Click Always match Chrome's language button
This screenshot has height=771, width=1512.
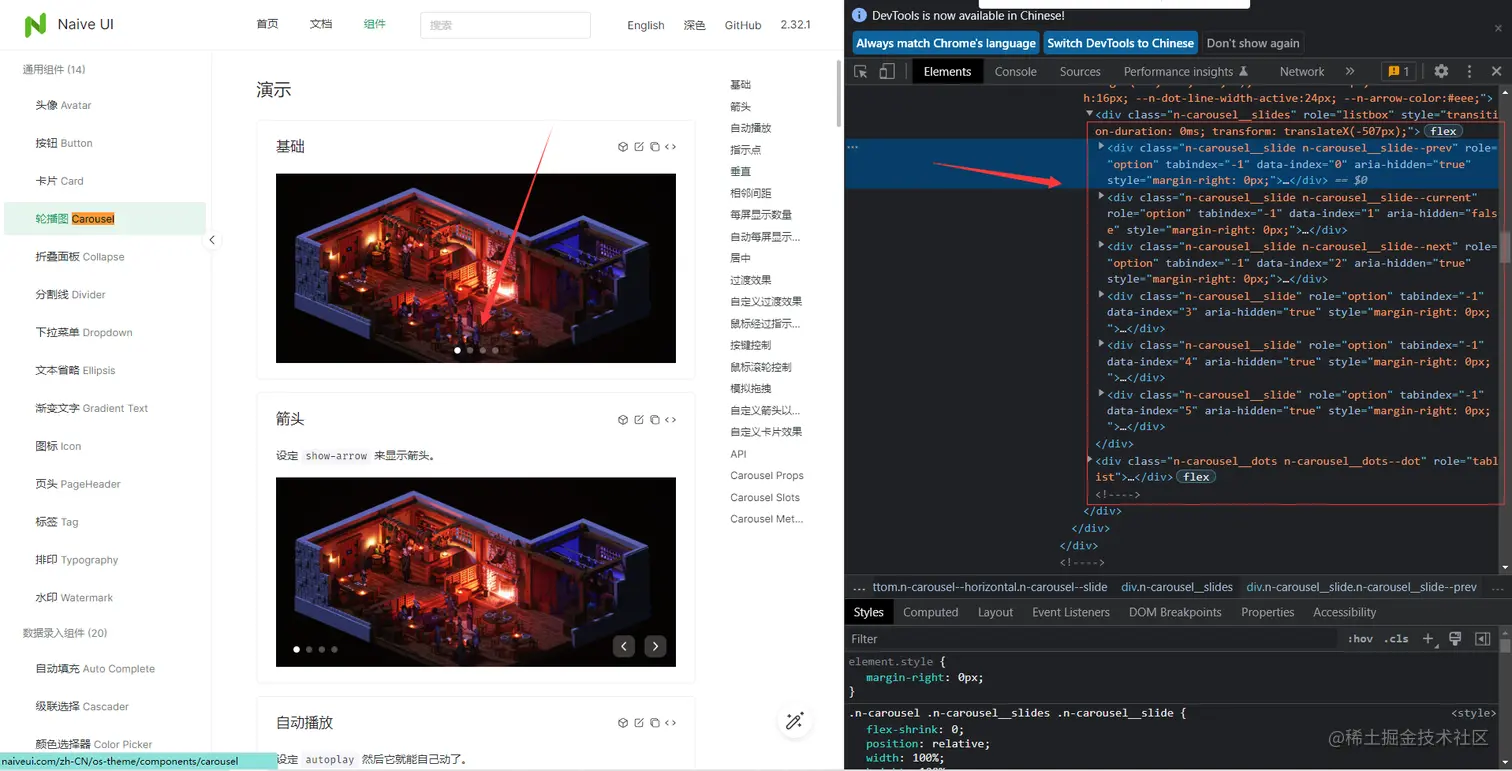coord(946,43)
